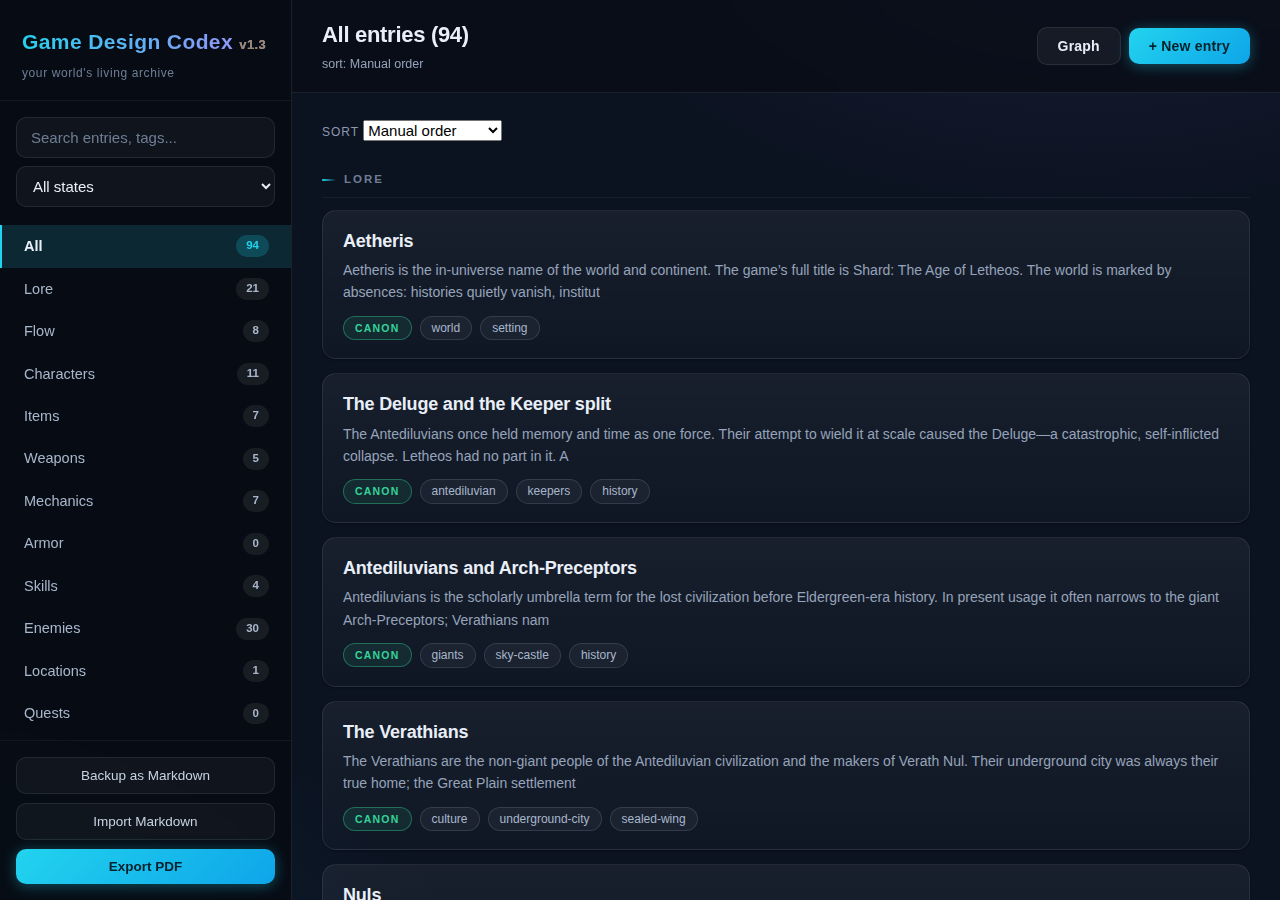The height and width of the screenshot is (900, 1280).
Task: Create a new entry
Action: [1189, 46]
